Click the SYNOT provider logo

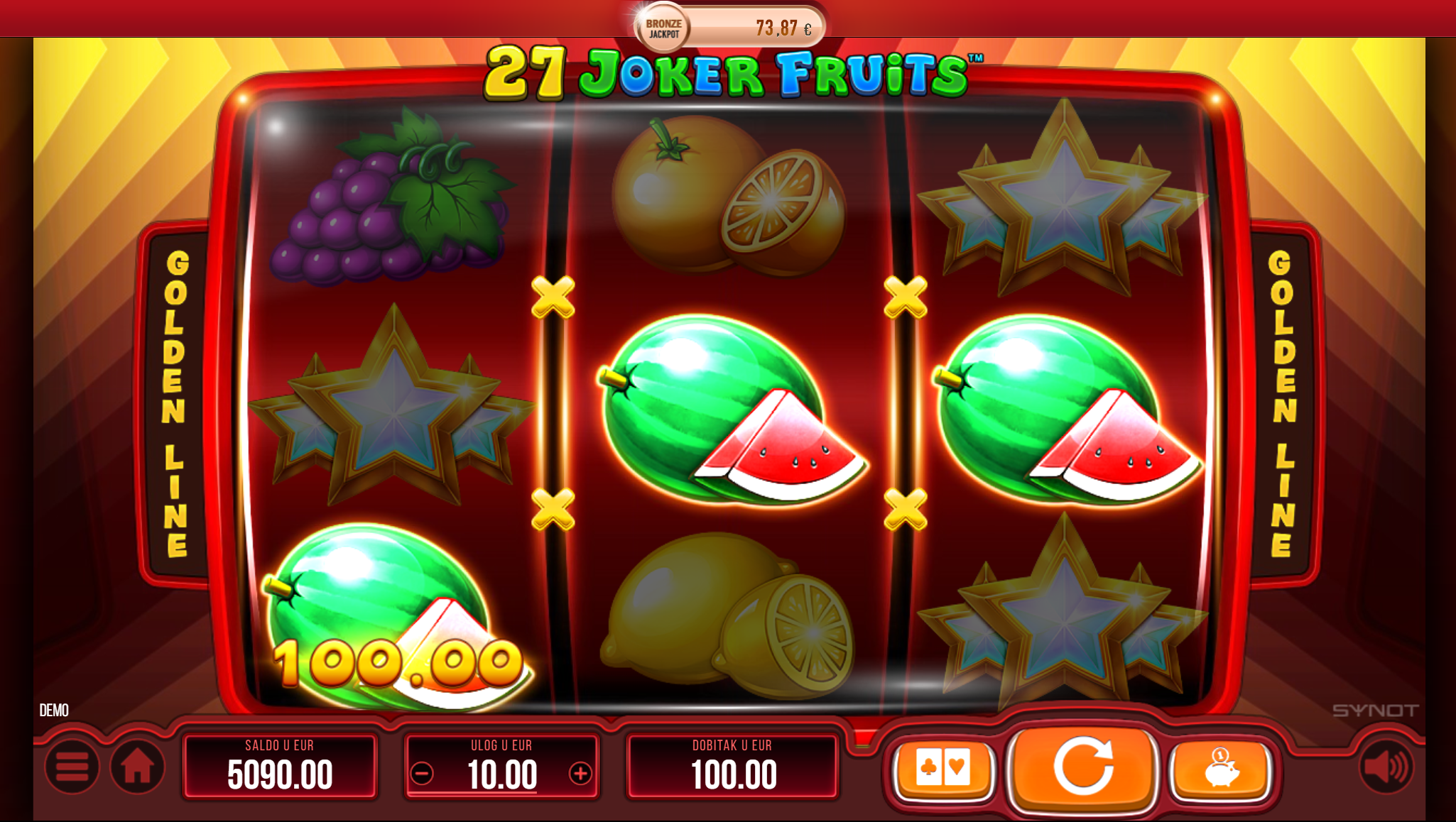tap(1375, 711)
